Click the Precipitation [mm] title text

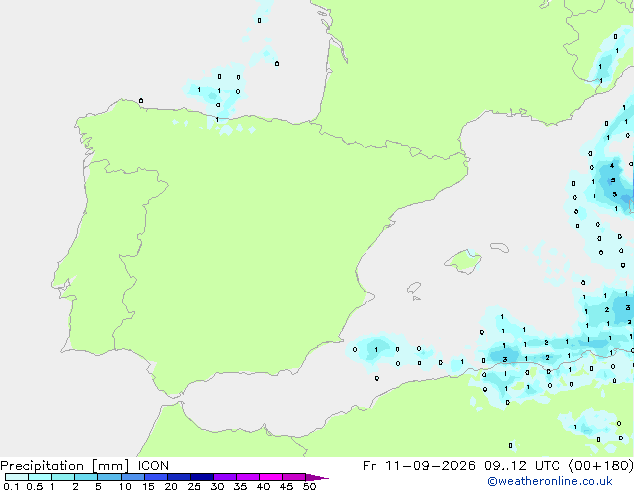pyautogui.click(x=65, y=466)
